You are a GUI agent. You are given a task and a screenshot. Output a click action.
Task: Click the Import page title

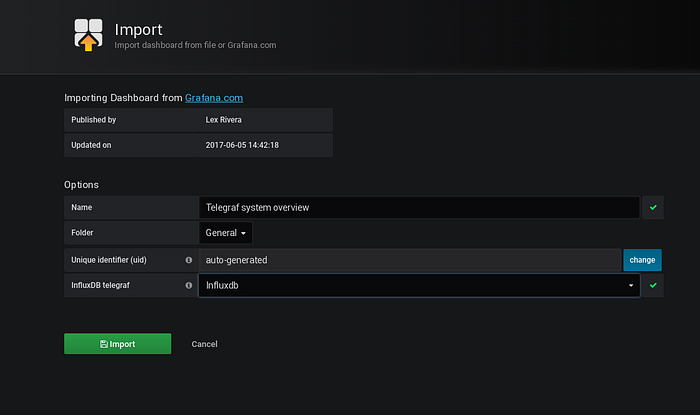tap(138, 29)
